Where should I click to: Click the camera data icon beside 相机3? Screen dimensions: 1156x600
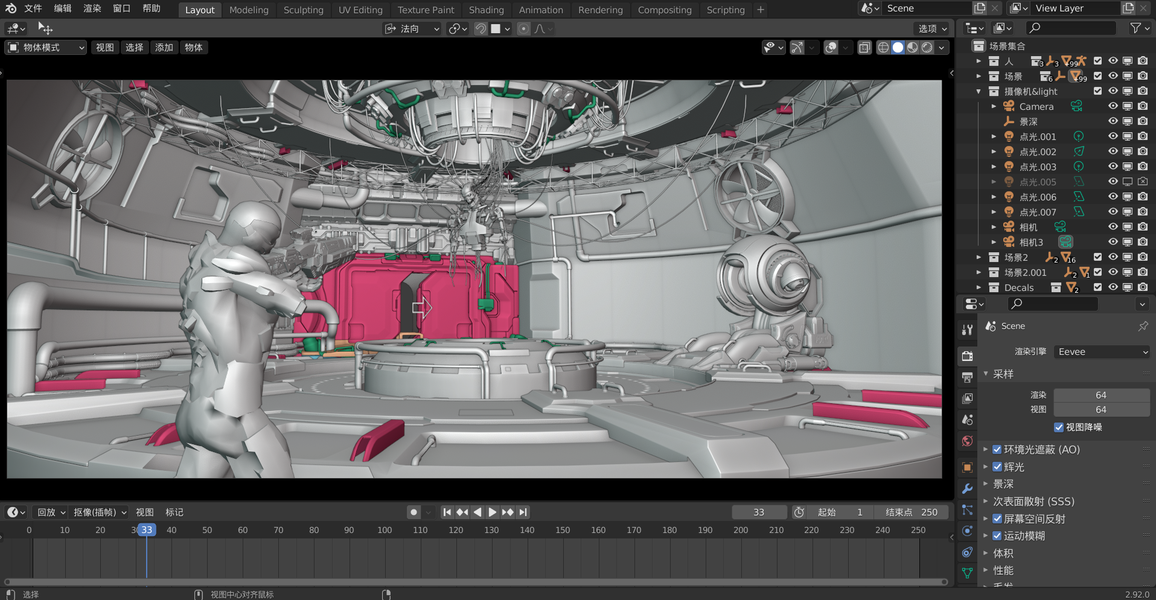tap(1065, 242)
